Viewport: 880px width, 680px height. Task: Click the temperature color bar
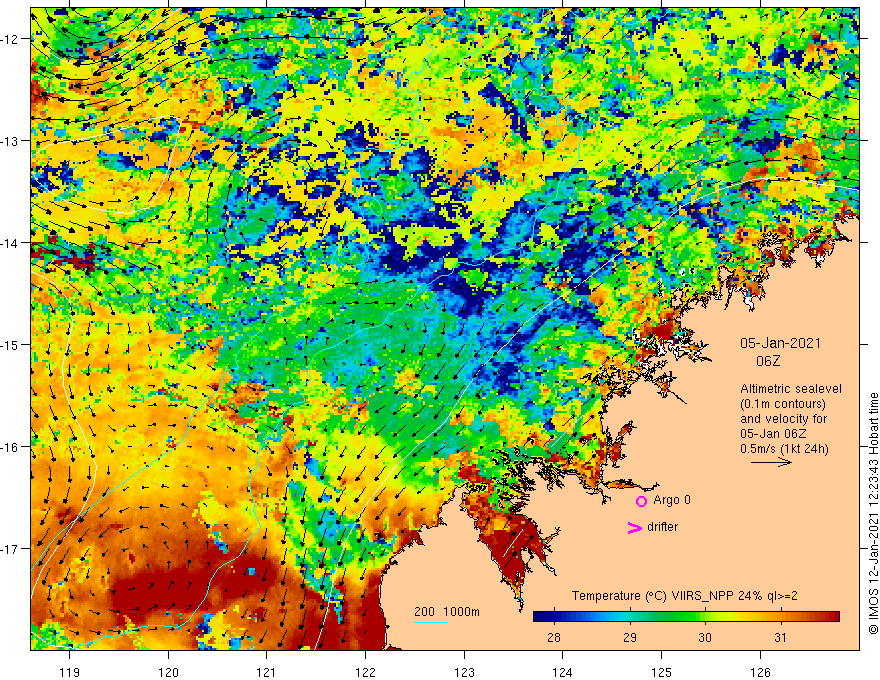[686, 617]
